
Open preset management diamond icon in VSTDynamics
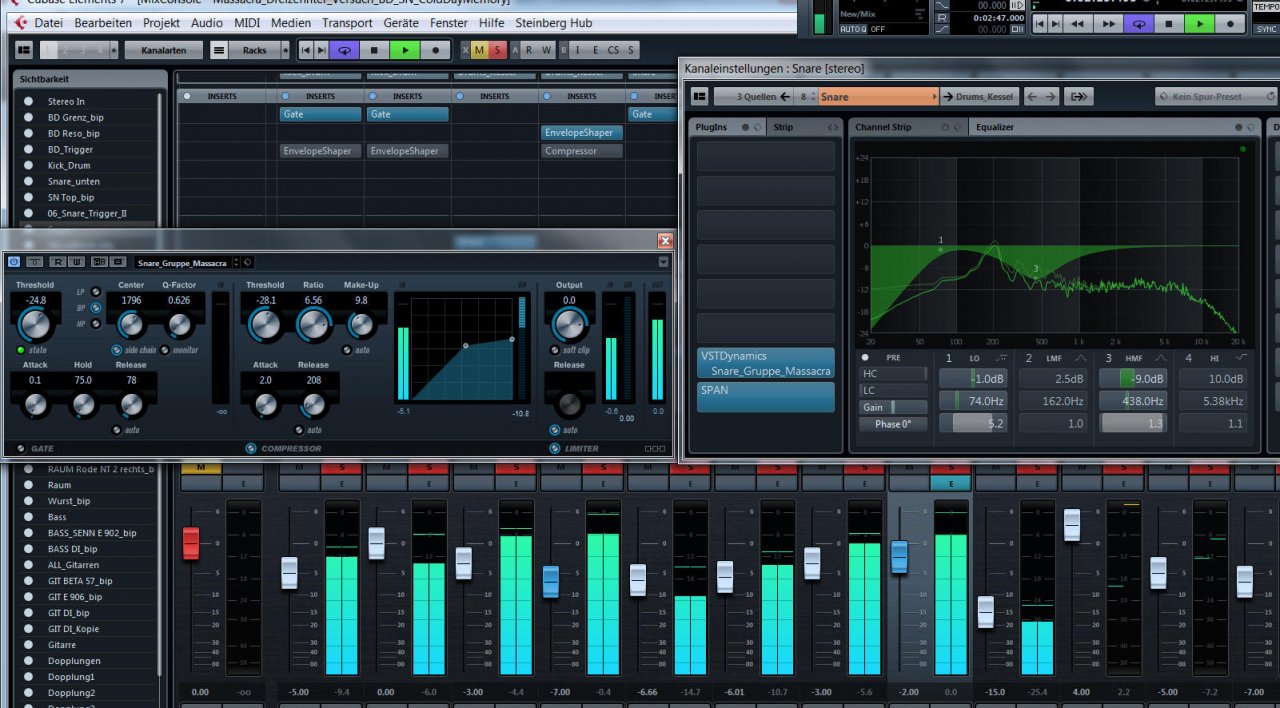247,262
